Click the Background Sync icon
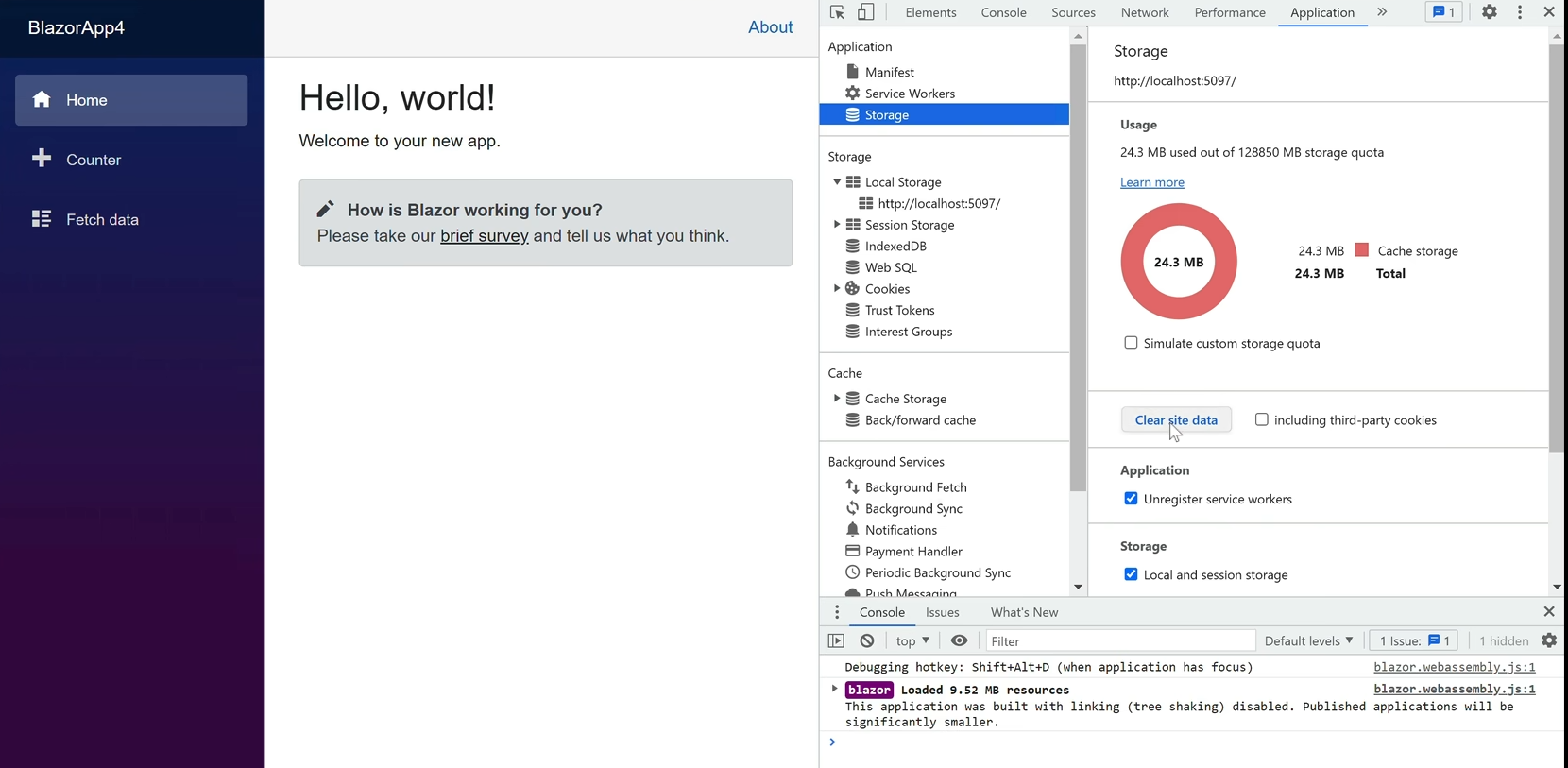This screenshot has height=768, width=1568. pos(852,508)
